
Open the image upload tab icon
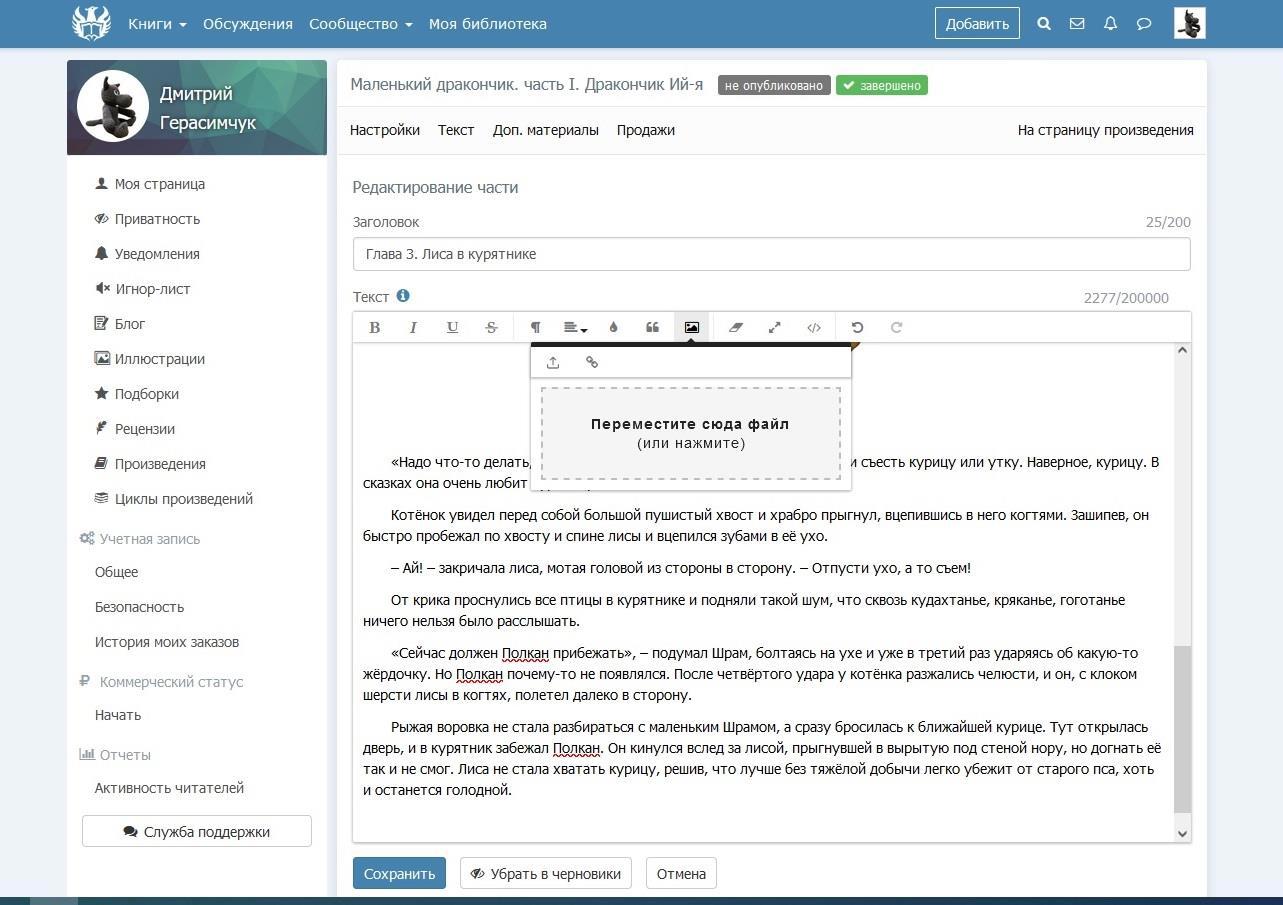coord(553,362)
